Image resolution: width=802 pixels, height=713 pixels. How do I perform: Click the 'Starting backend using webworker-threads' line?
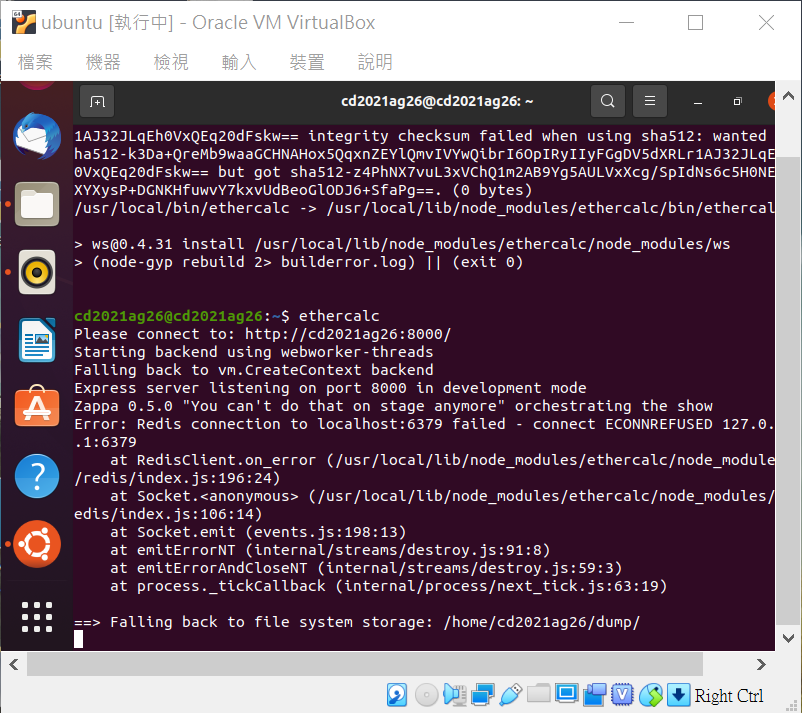pos(254,352)
